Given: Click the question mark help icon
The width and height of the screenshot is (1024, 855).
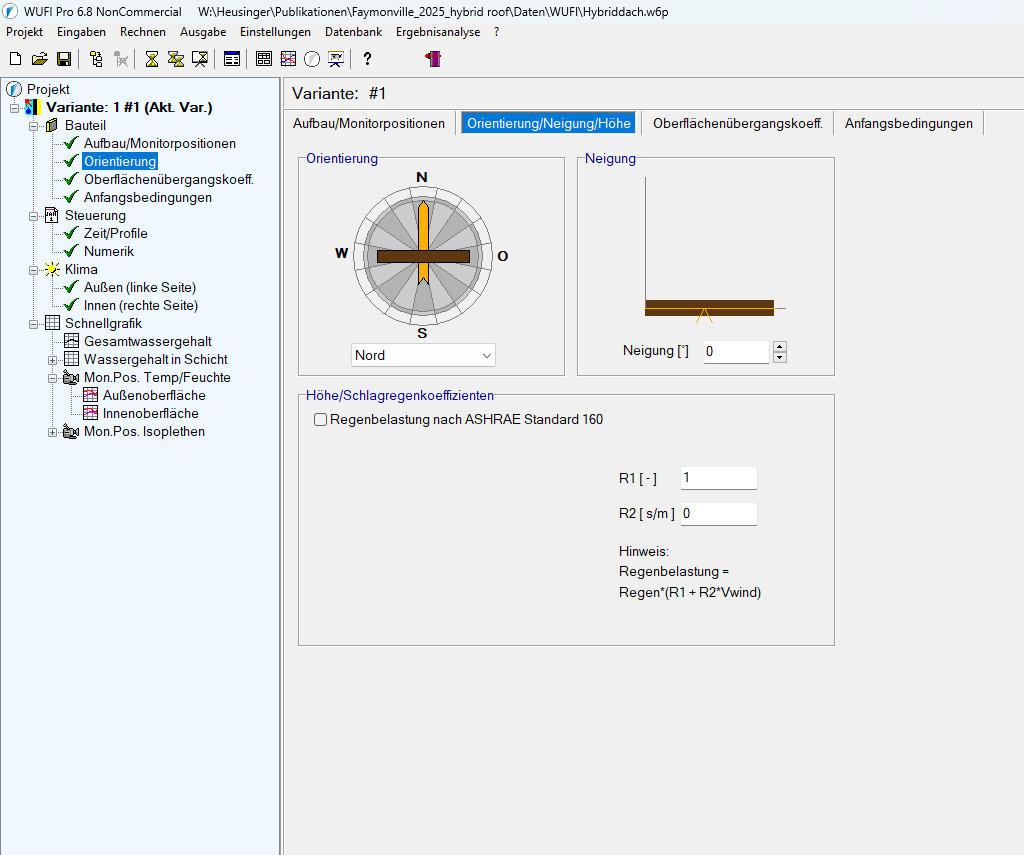Looking at the screenshot, I should (367, 59).
